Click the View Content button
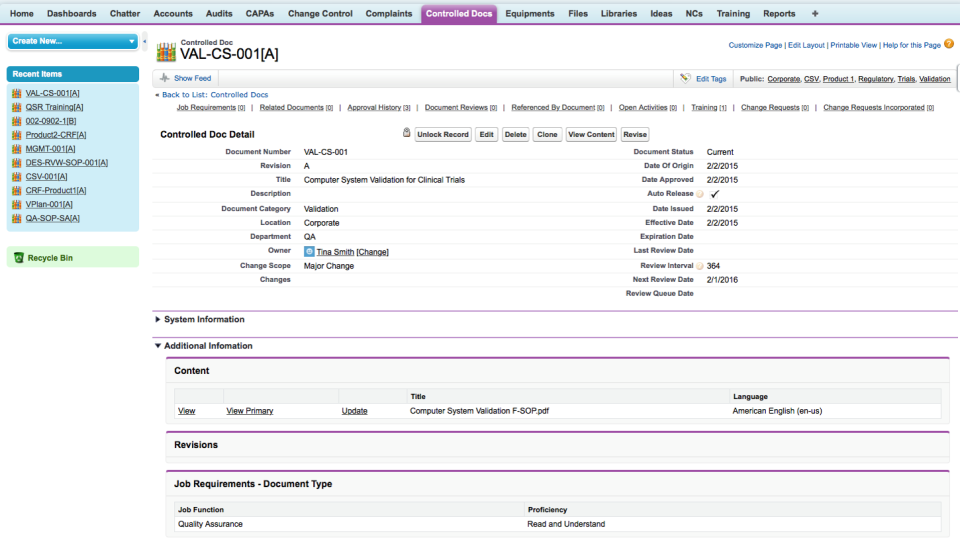This screenshot has width=960, height=546. [x=591, y=134]
